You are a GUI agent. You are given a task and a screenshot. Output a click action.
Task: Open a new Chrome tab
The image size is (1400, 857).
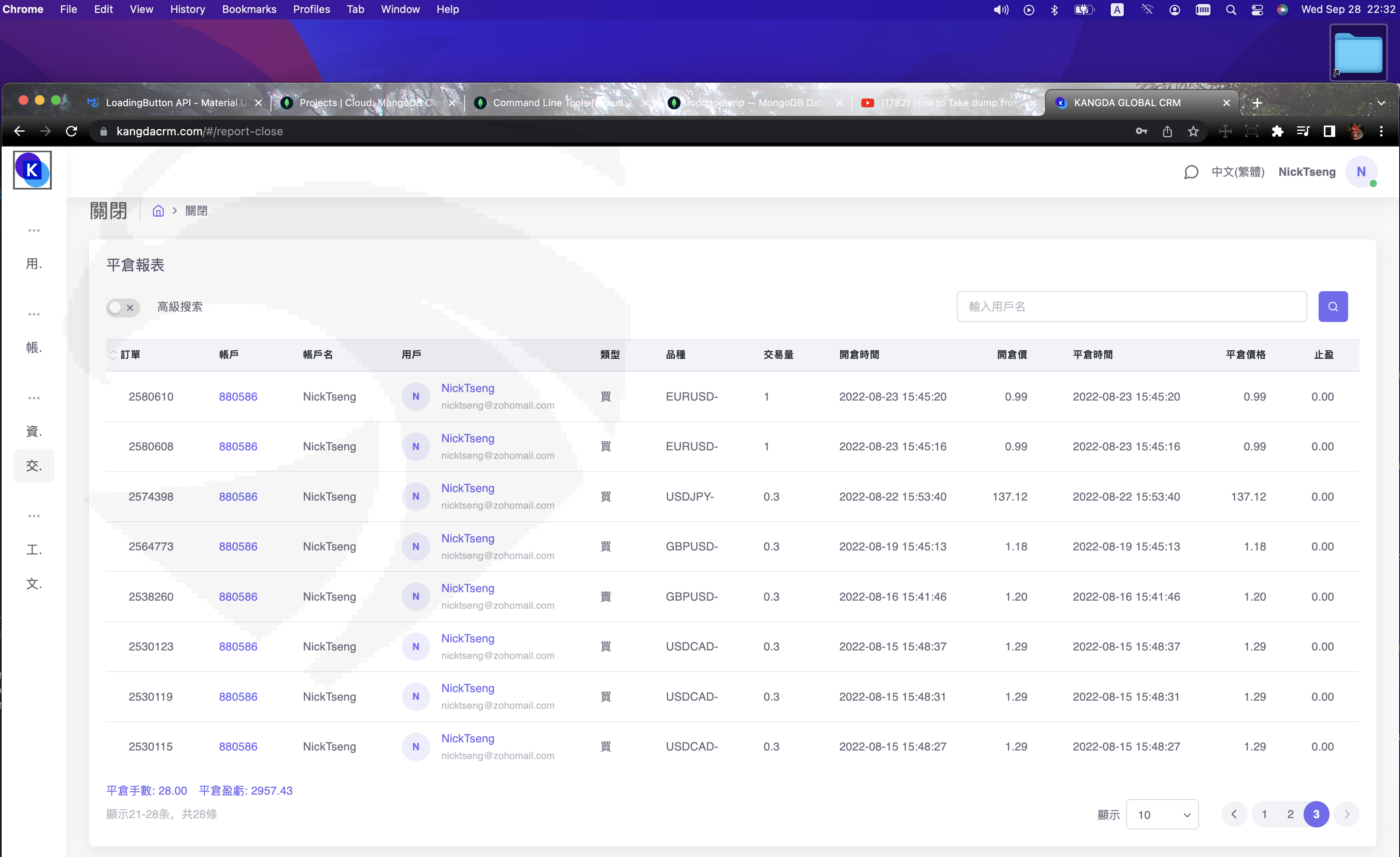point(1257,103)
